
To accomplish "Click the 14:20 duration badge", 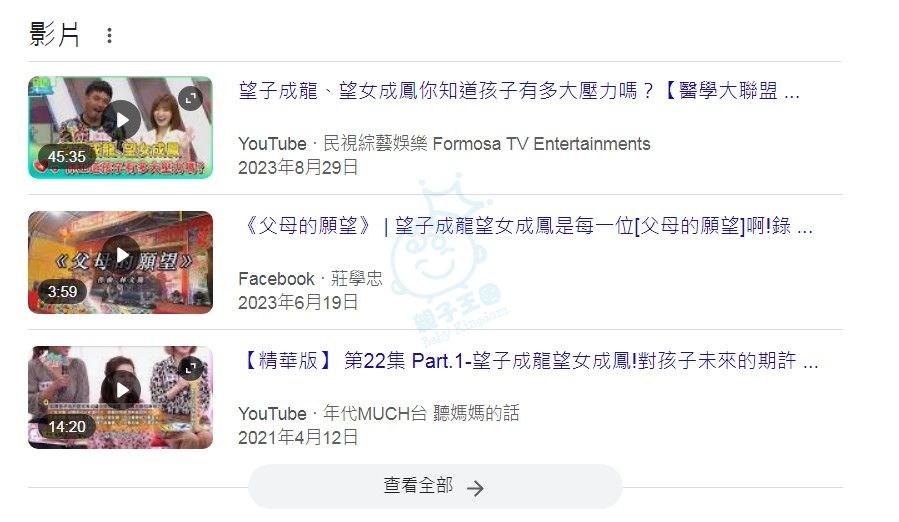I will tap(67, 427).
